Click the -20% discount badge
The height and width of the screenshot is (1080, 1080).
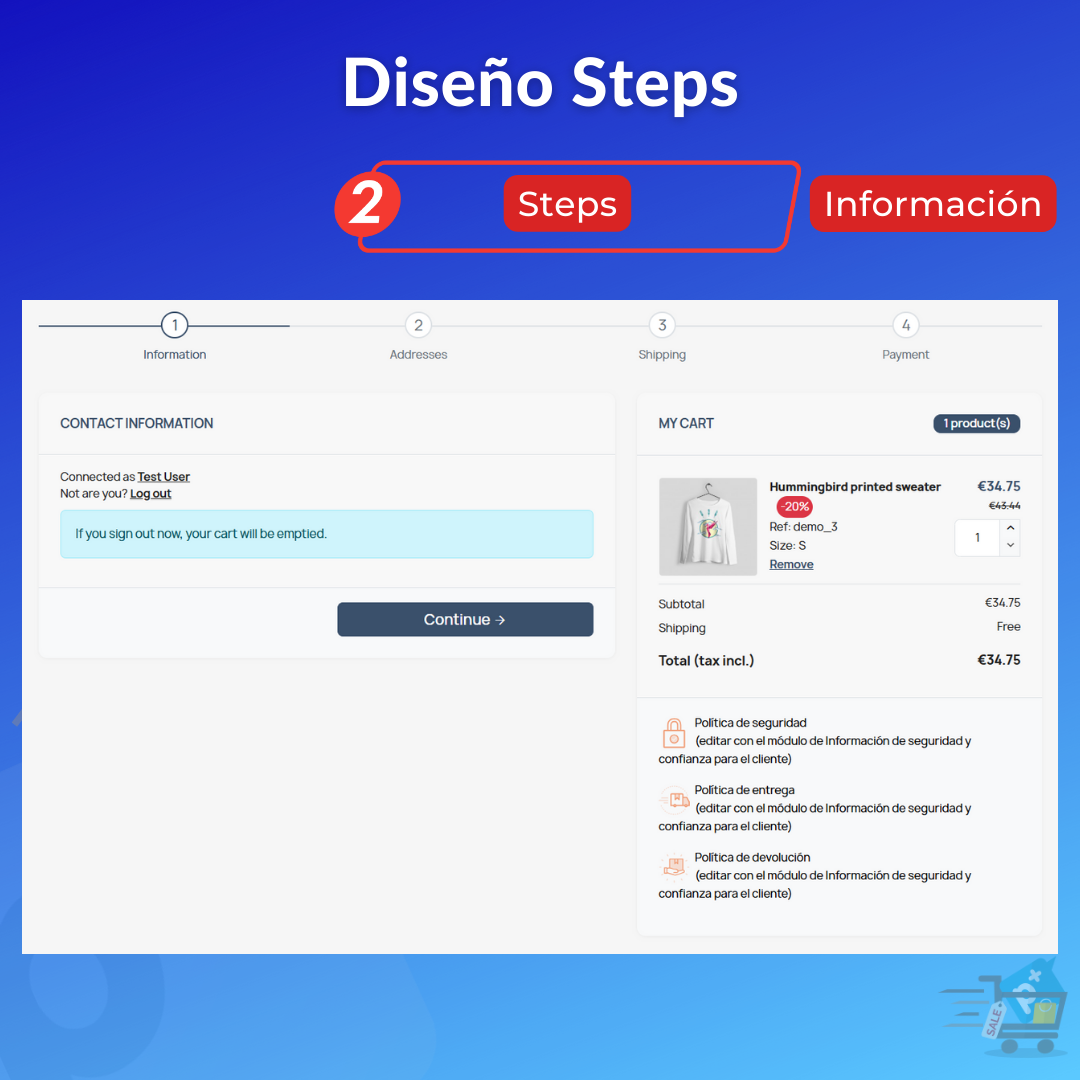[794, 506]
